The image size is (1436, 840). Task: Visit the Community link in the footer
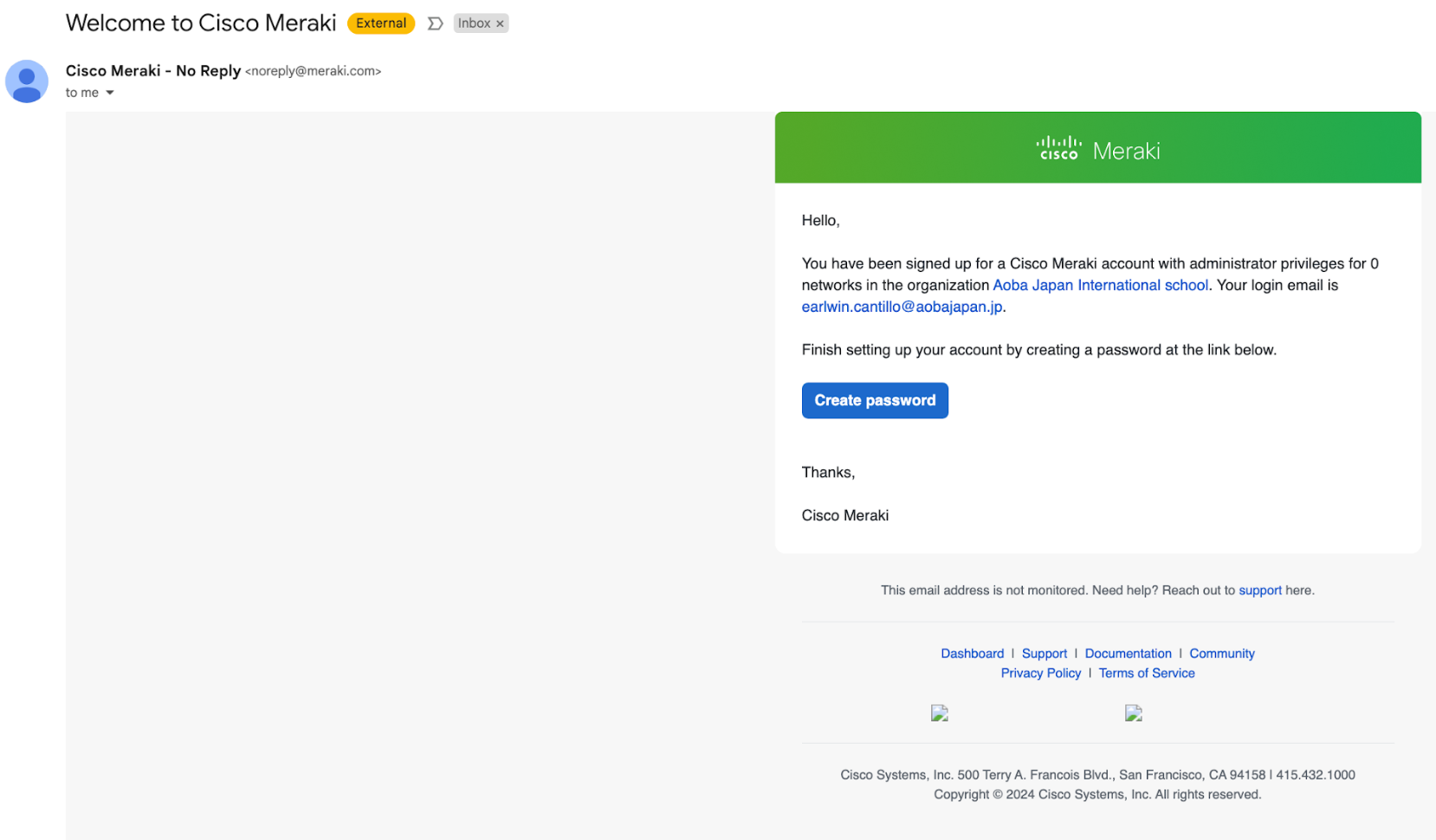[x=1221, y=653]
